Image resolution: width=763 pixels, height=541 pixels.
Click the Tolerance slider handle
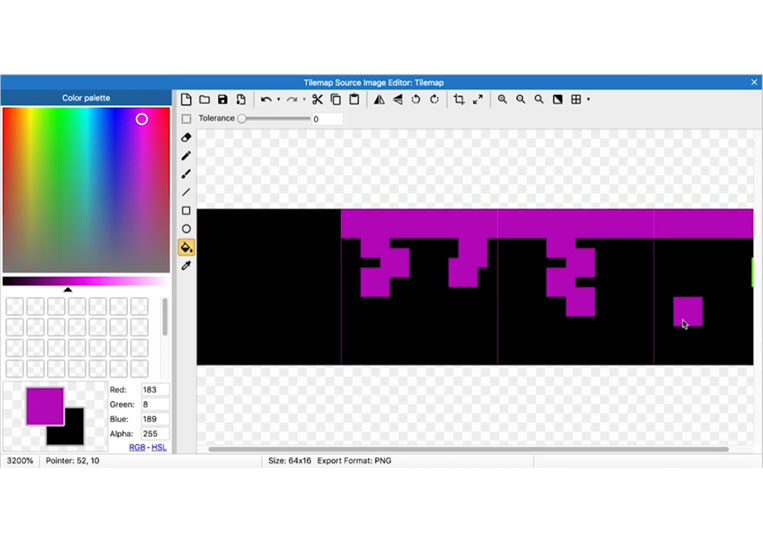click(242, 119)
